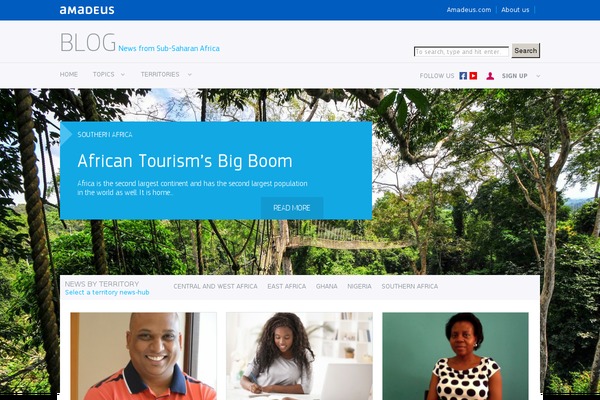The image size is (600, 400).
Task: Open the Sign Up dropdown chevron
Action: click(538, 76)
